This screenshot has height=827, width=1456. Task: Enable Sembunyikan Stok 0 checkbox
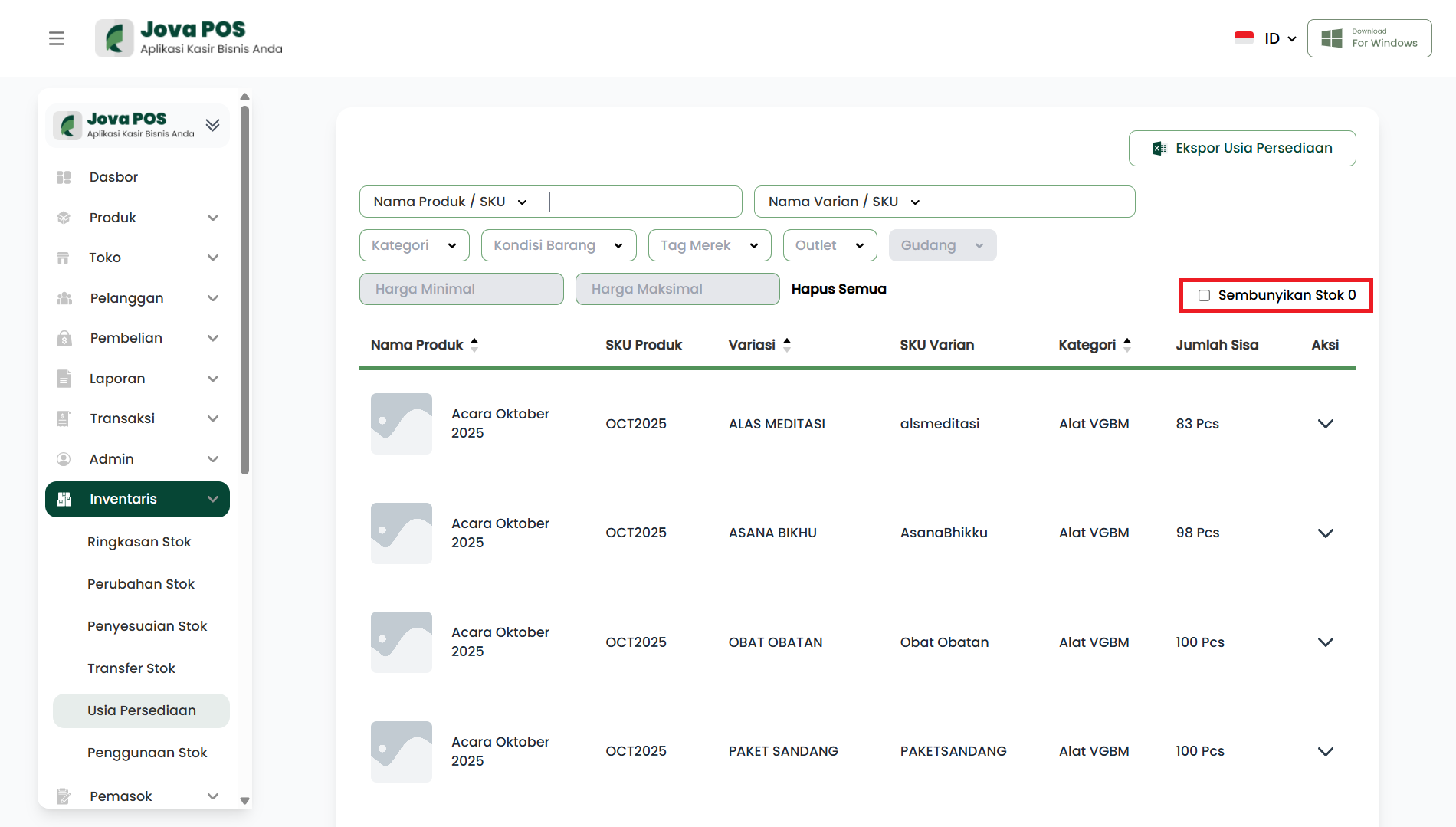[x=1204, y=296]
